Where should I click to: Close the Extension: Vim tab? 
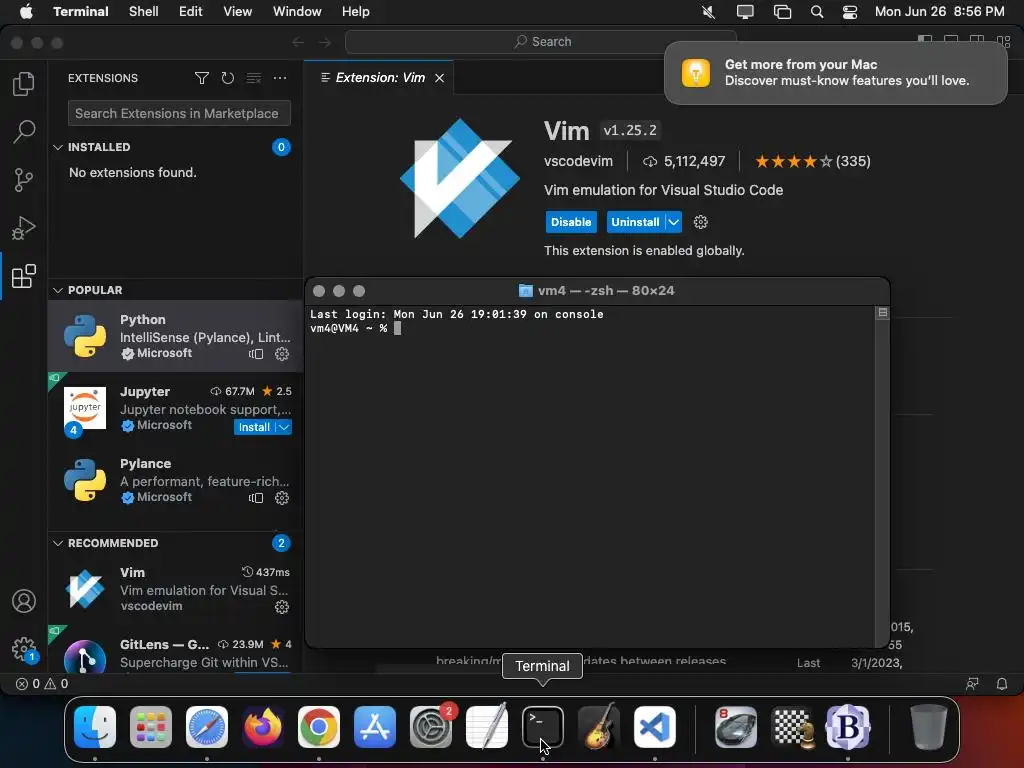(440, 78)
